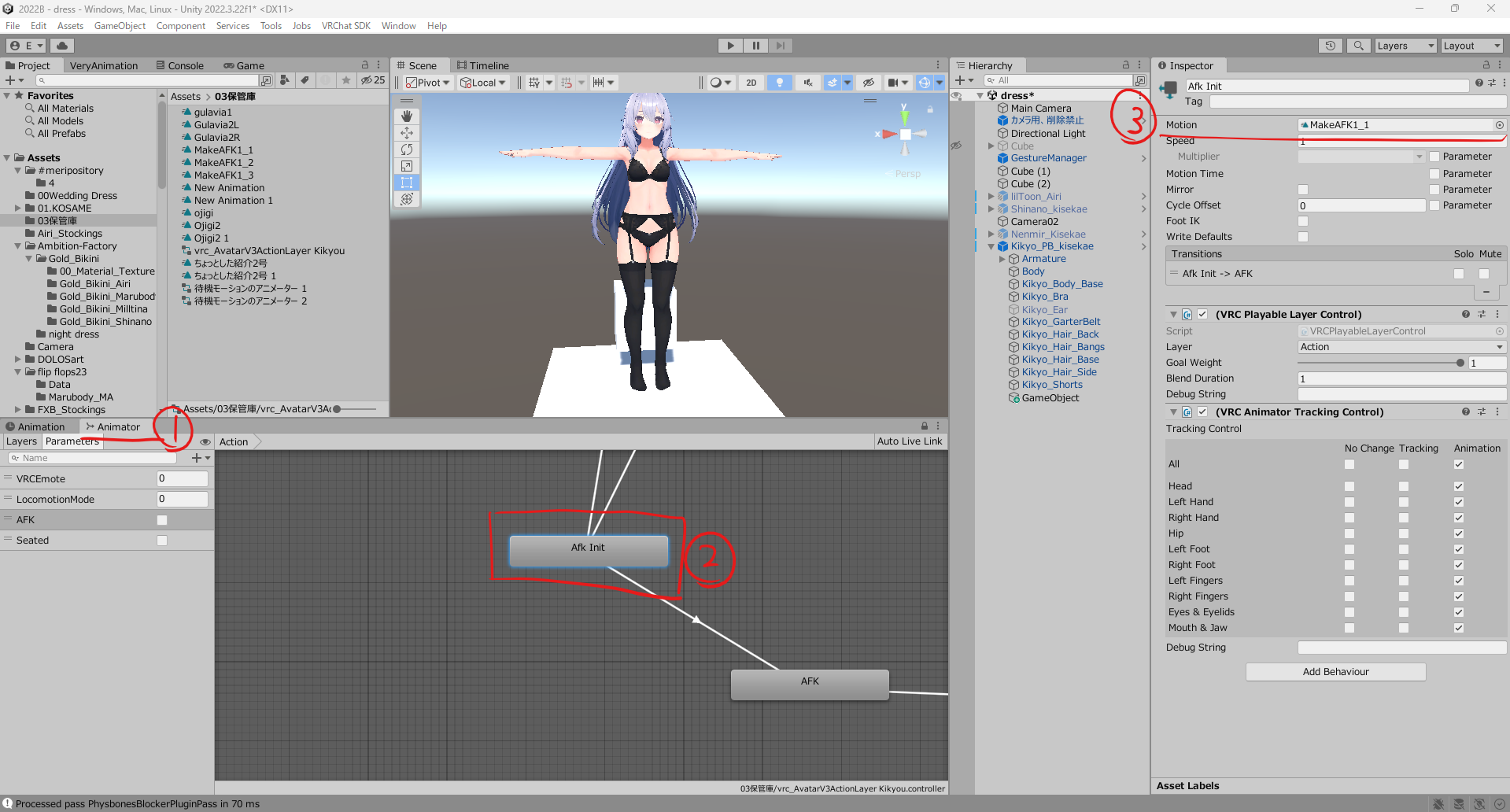Enable the Write Defaults checkbox
Image resolution: width=1510 pixels, height=812 pixels.
pos(1303,237)
